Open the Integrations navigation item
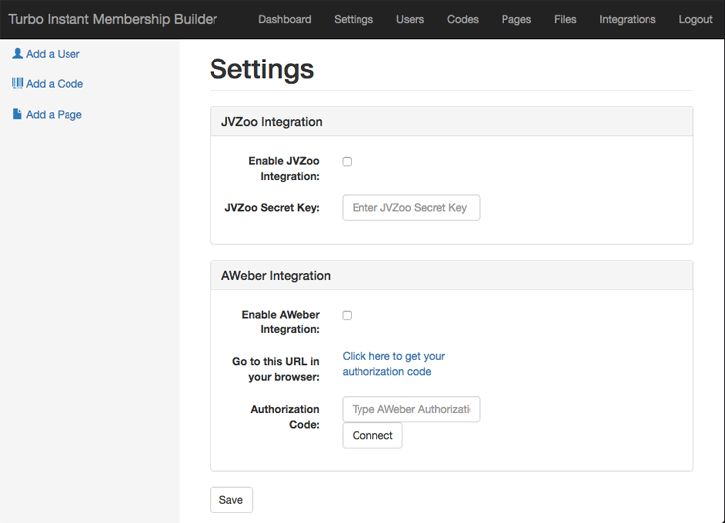Viewport: 725px width, 523px height. click(x=627, y=19)
